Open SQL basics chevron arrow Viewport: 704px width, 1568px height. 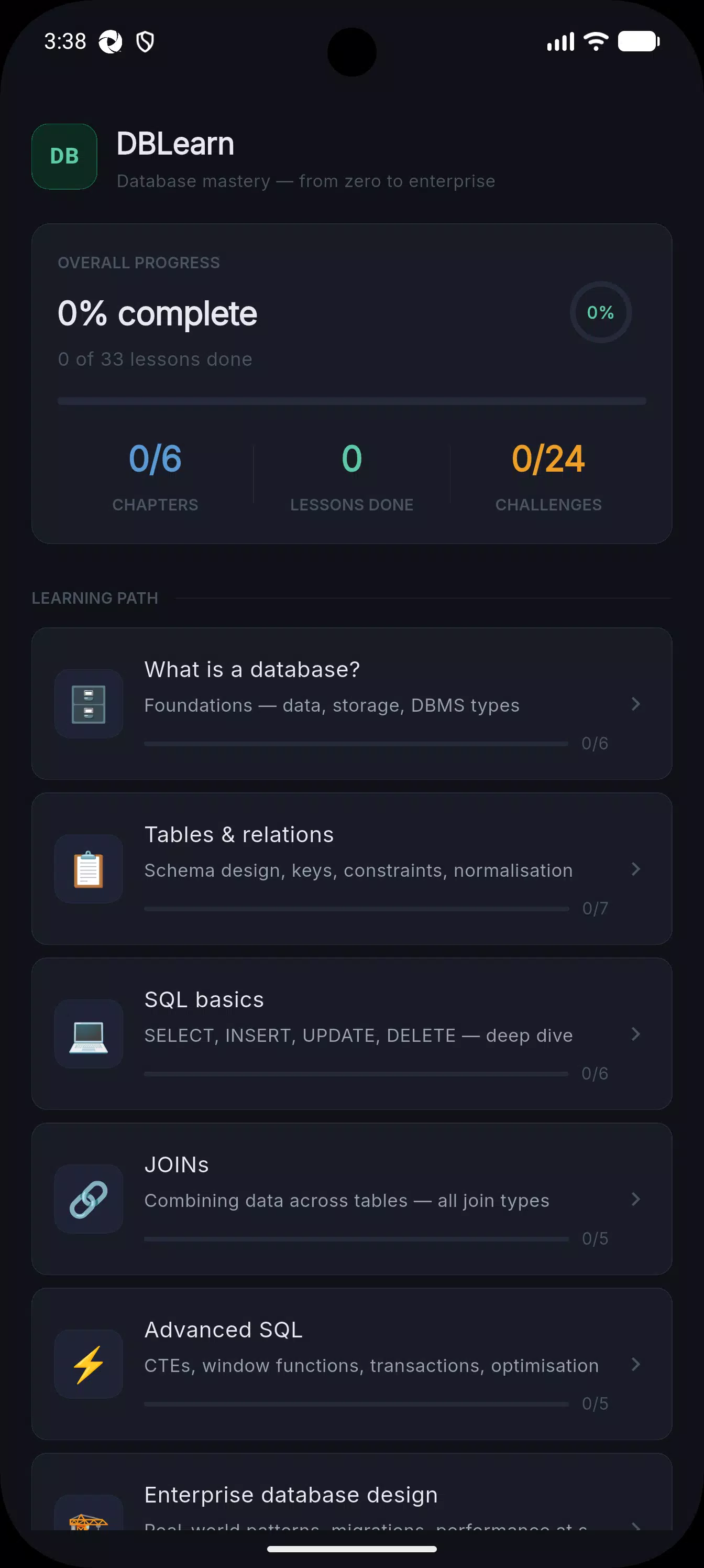636,1033
